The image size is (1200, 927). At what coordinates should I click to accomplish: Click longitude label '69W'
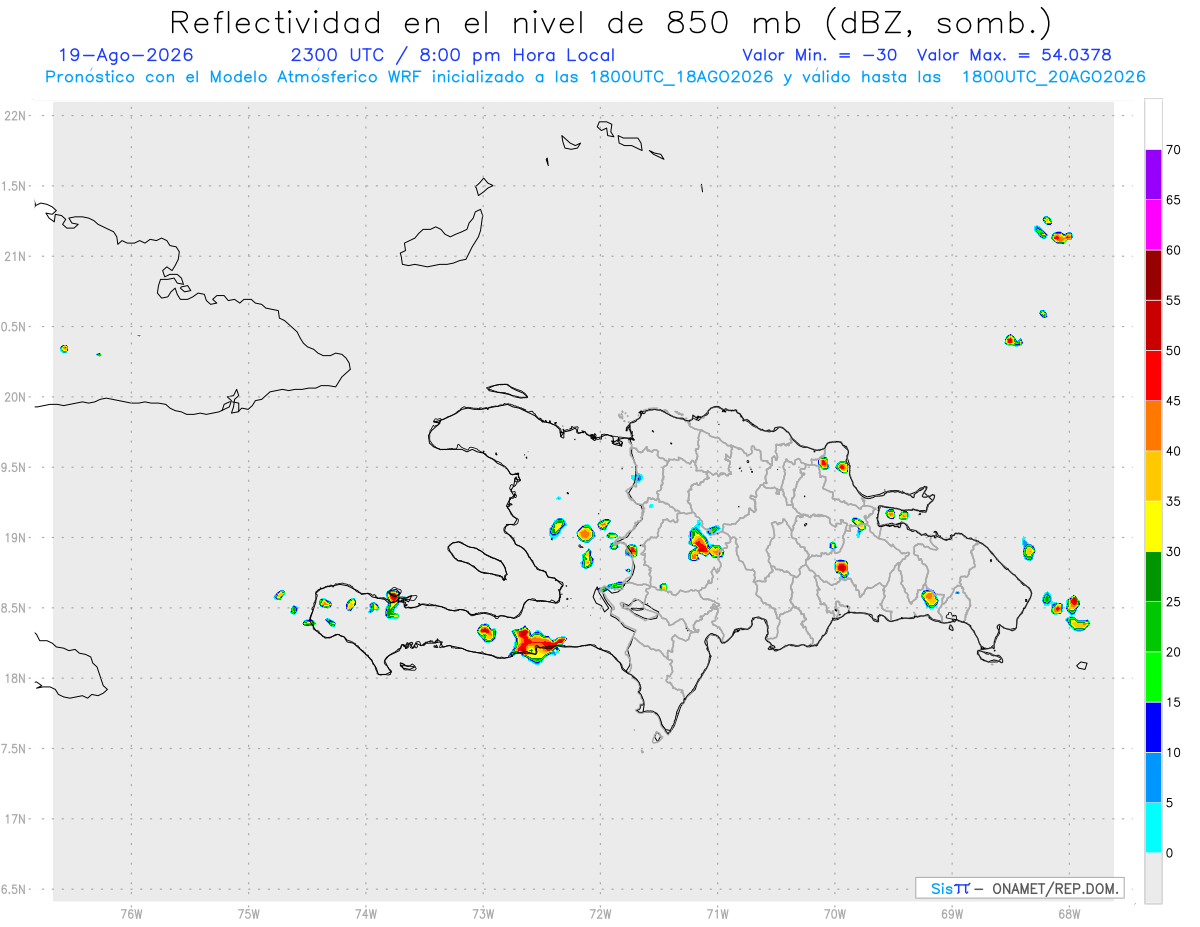(952, 913)
